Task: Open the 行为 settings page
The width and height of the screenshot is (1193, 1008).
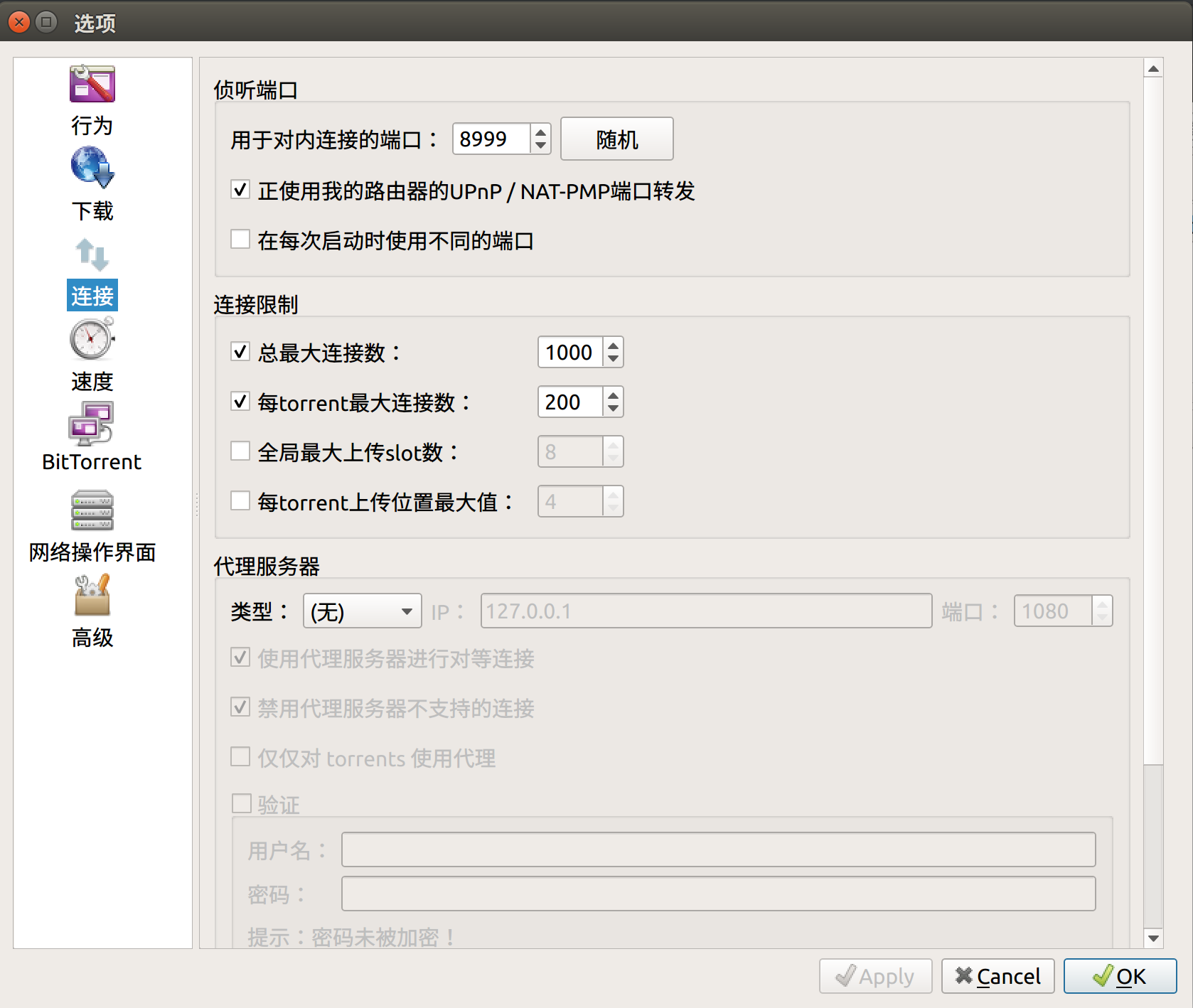Action: pyautogui.click(x=92, y=100)
